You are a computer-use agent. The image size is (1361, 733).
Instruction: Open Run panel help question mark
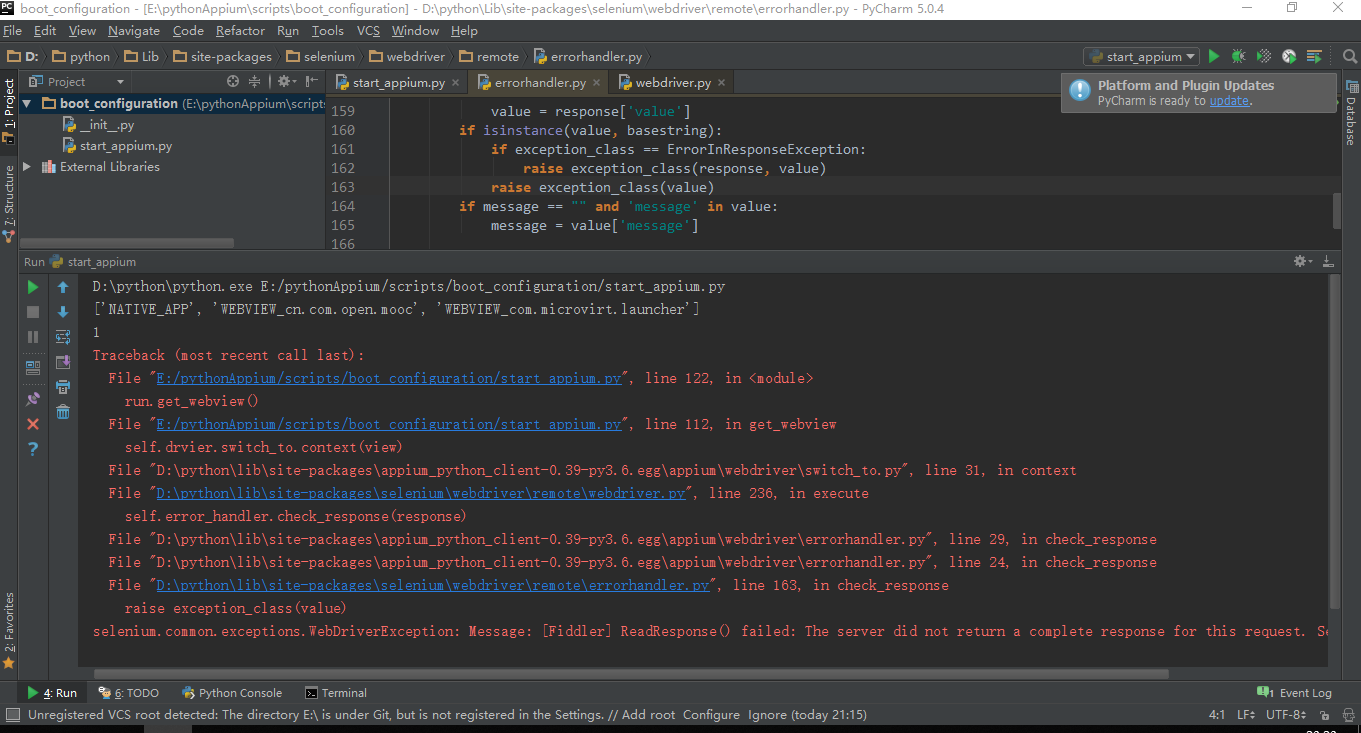coord(33,449)
